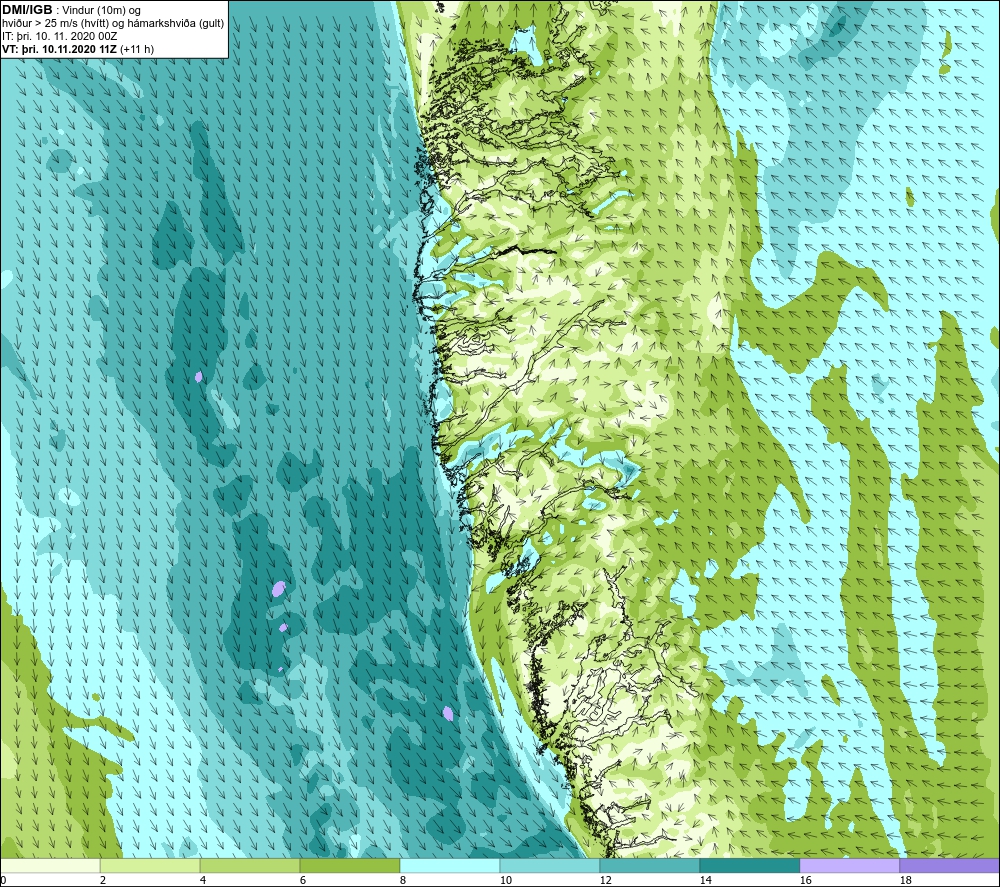The width and height of the screenshot is (1000, 887).
Task: Click the darker purple legend swatch above 18
Action: pyautogui.click(x=949, y=866)
